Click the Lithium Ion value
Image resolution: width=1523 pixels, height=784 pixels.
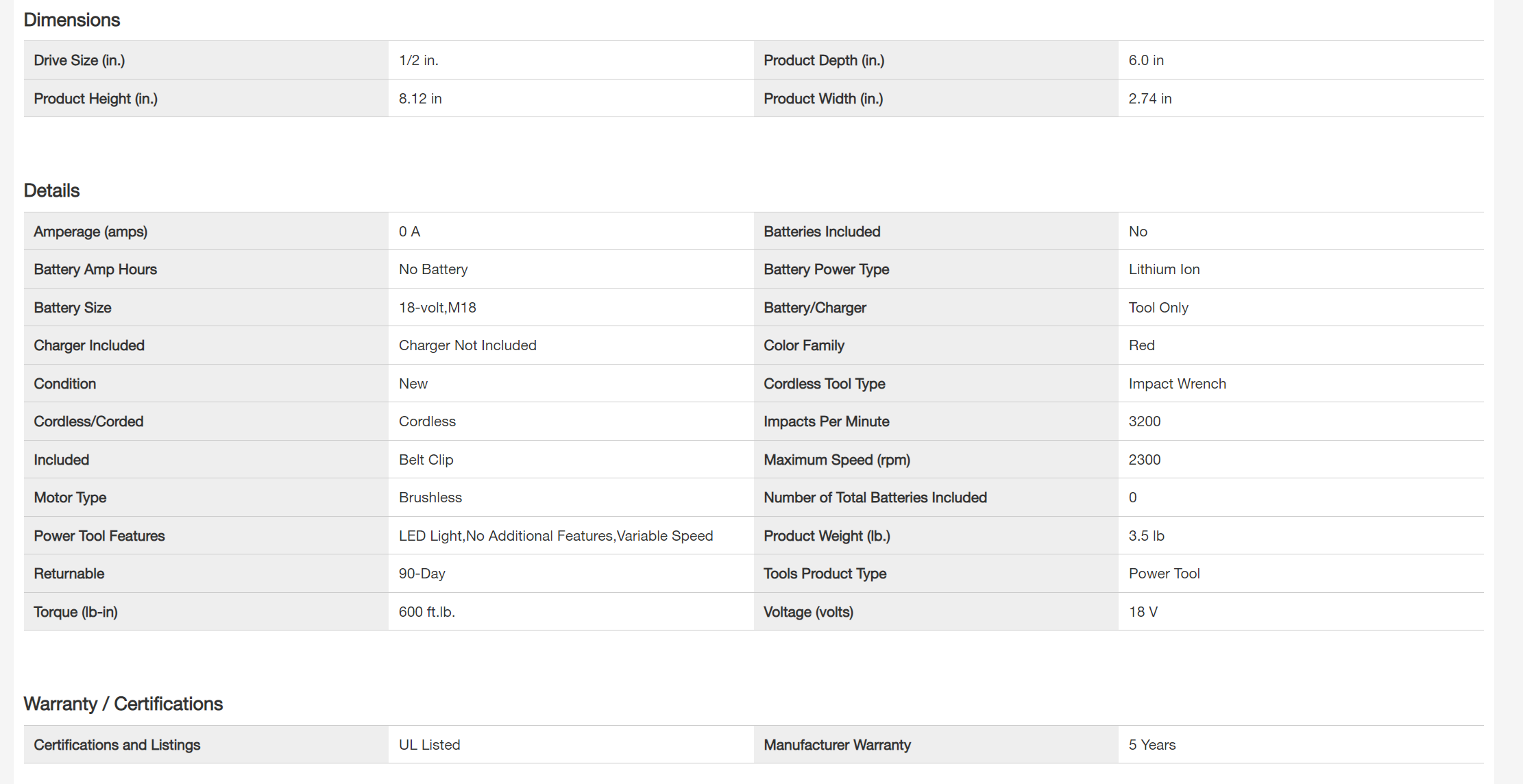click(1164, 269)
